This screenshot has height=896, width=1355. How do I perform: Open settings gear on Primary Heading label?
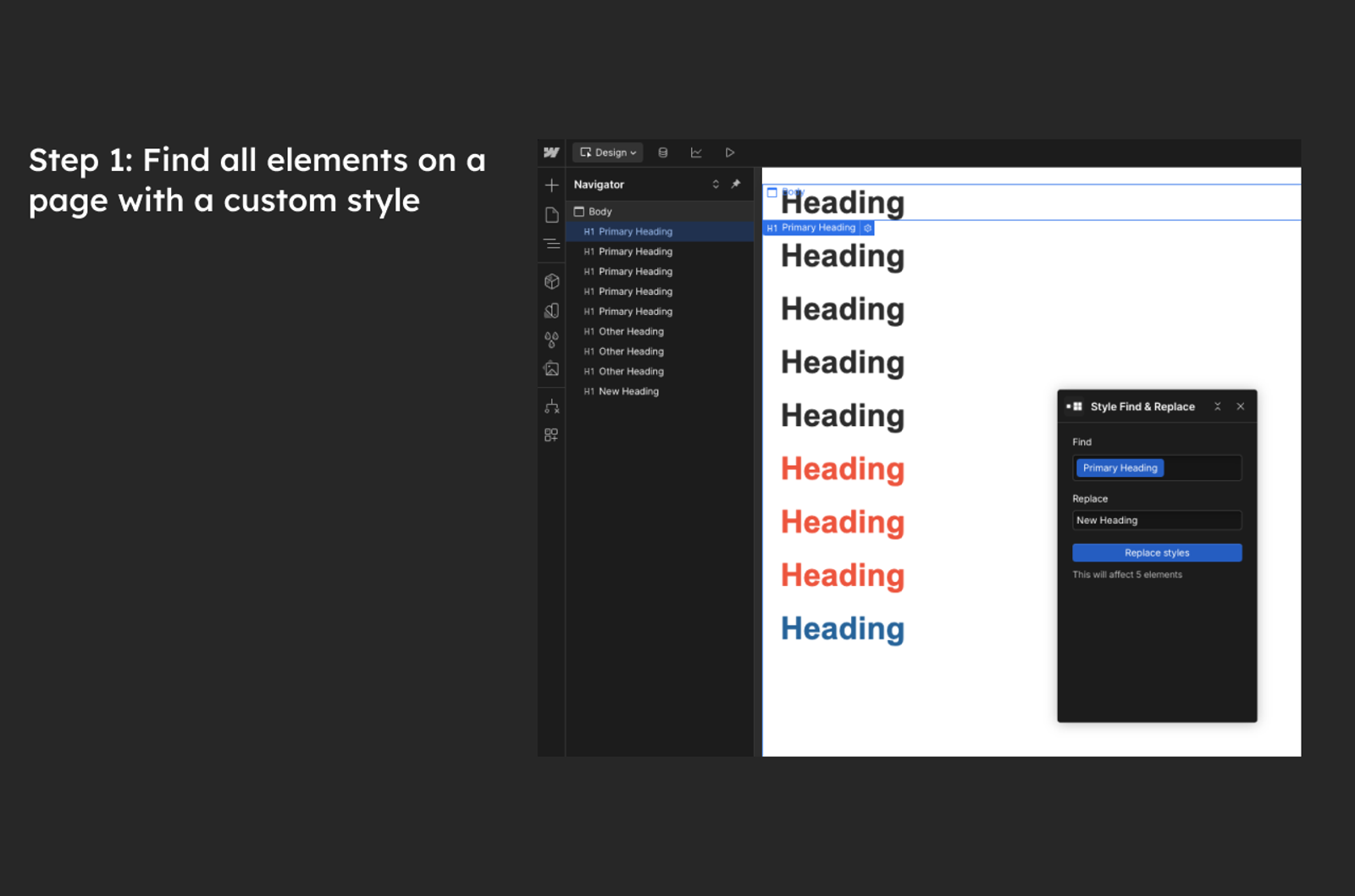point(867,228)
